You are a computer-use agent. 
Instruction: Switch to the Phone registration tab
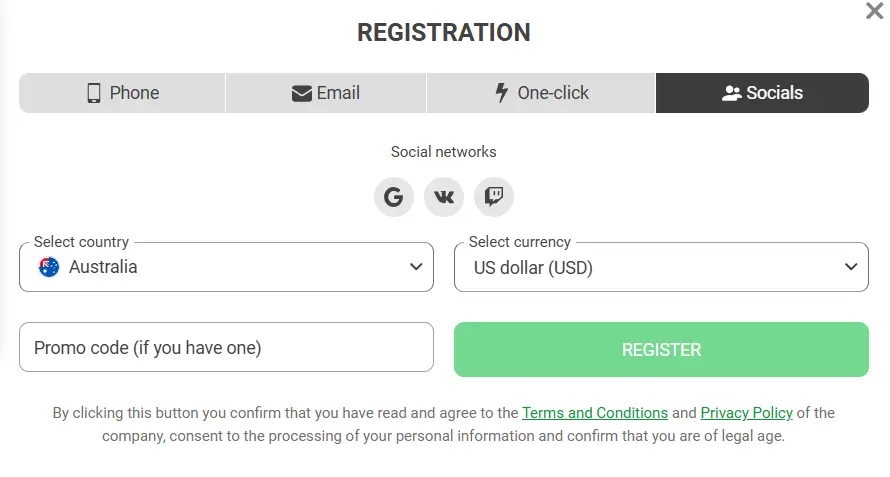pyautogui.click(x=122, y=93)
